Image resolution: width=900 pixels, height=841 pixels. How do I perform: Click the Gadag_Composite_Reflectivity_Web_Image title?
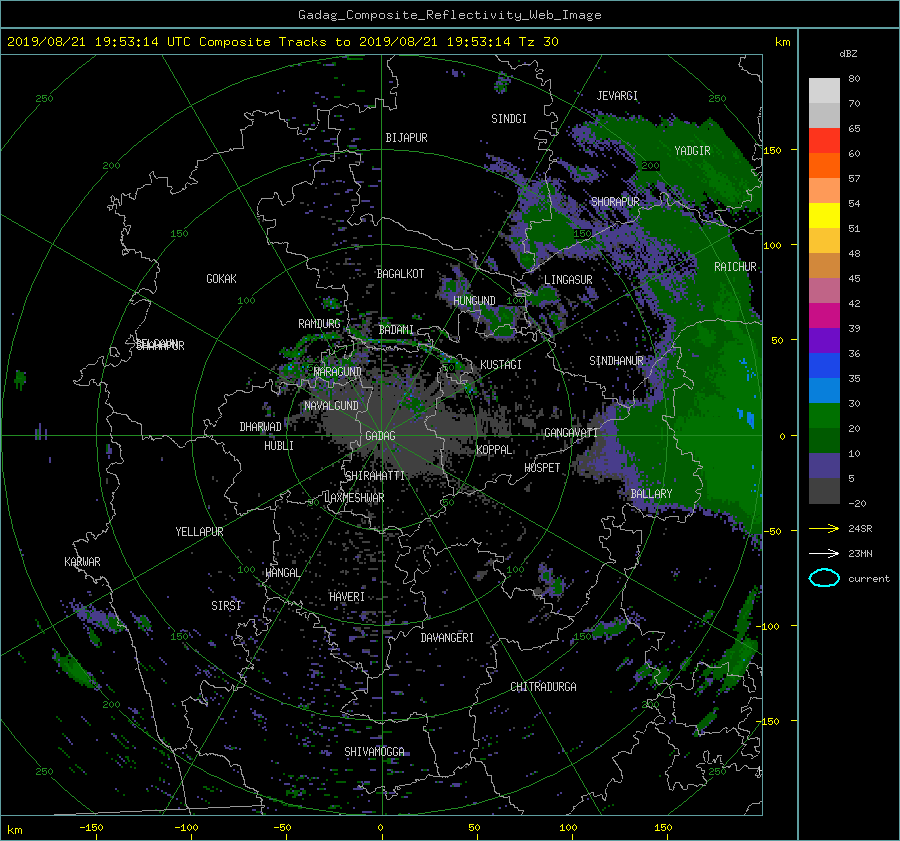click(449, 15)
